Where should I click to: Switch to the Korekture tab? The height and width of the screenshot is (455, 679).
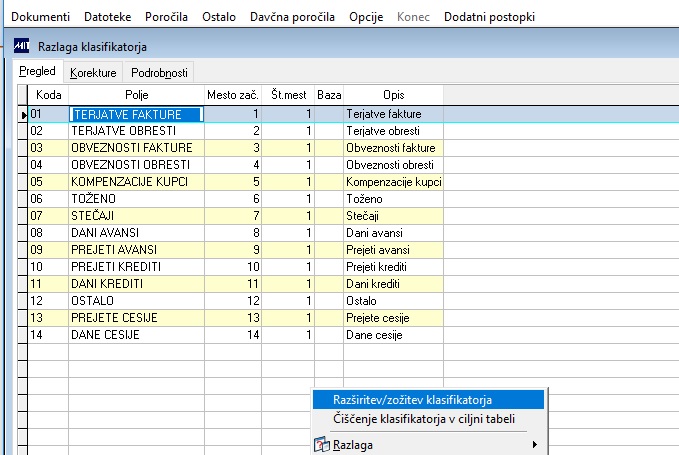pyautogui.click(x=93, y=73)
